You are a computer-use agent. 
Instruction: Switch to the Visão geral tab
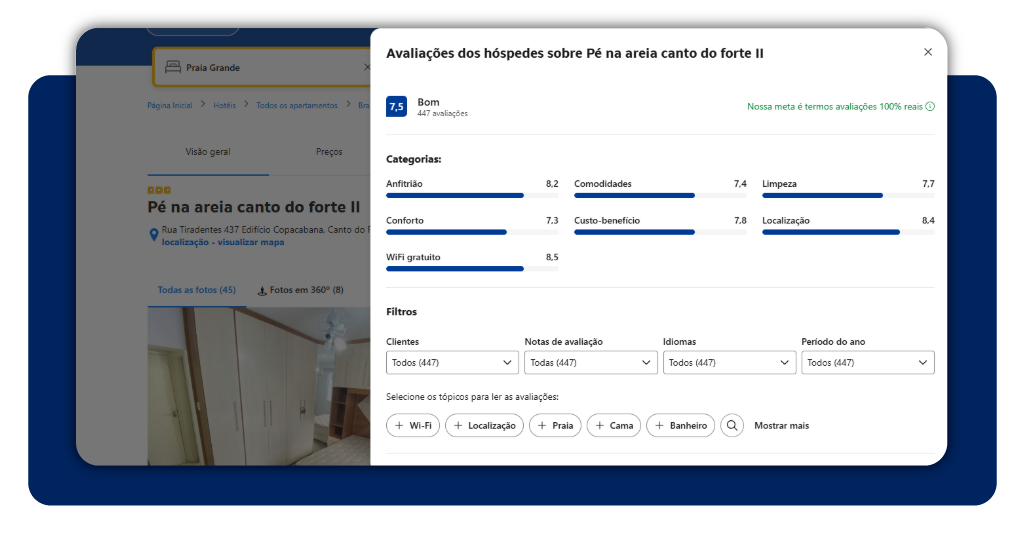(x=208, y=152)
